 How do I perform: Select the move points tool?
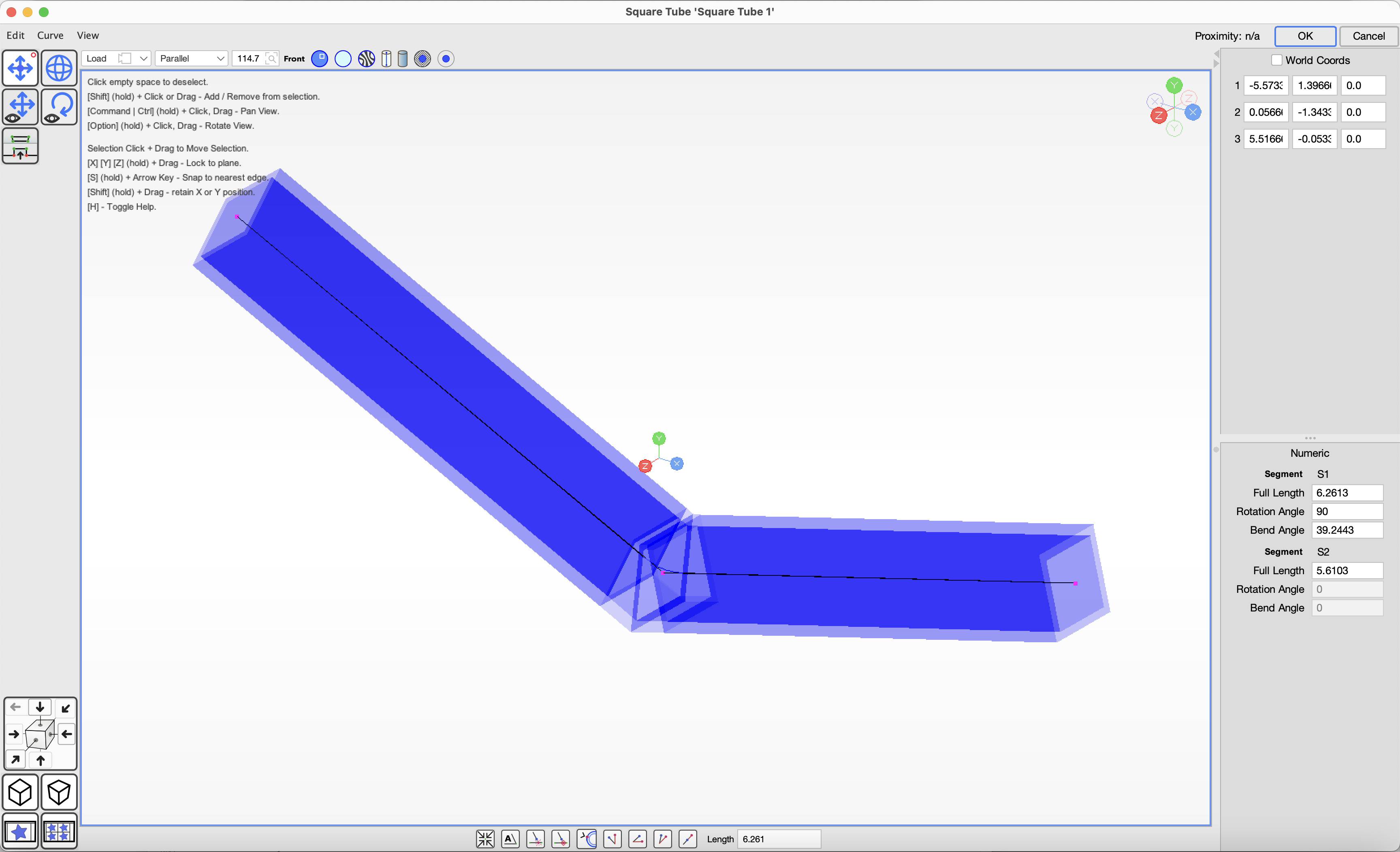click(20, 68)
